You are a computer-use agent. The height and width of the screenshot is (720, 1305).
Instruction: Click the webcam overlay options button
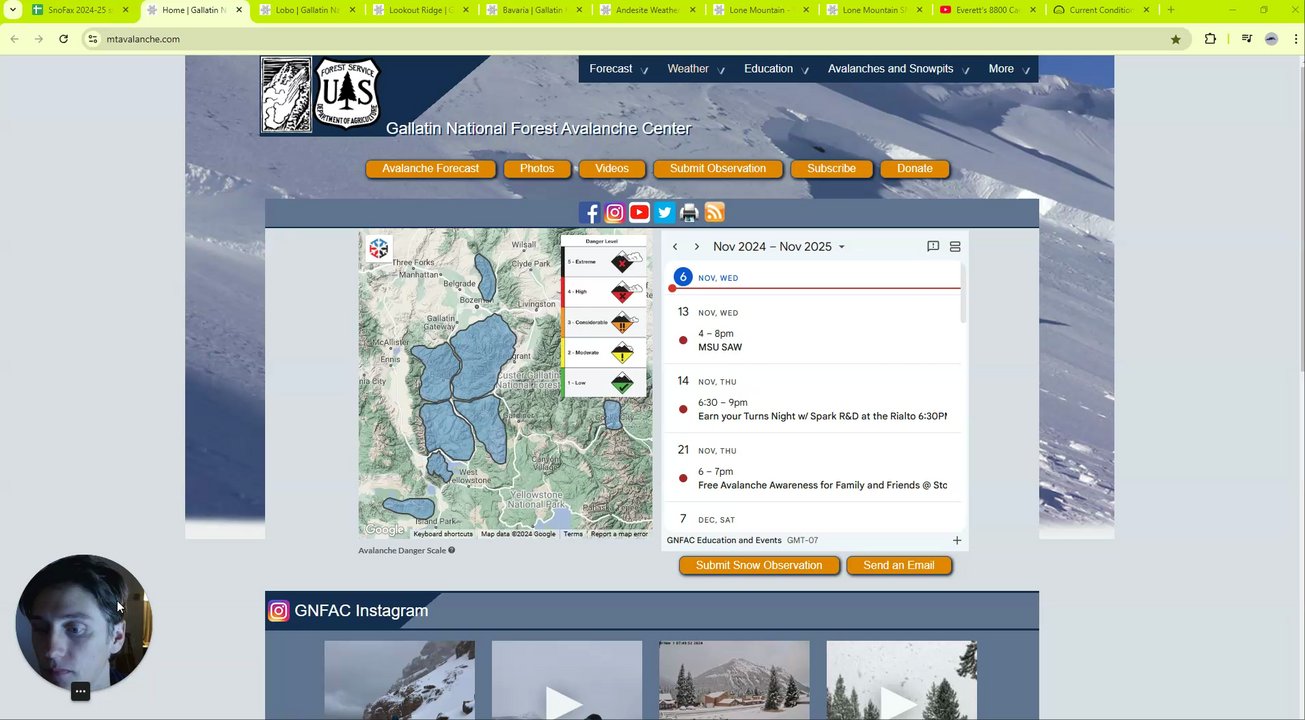[81, 691]
